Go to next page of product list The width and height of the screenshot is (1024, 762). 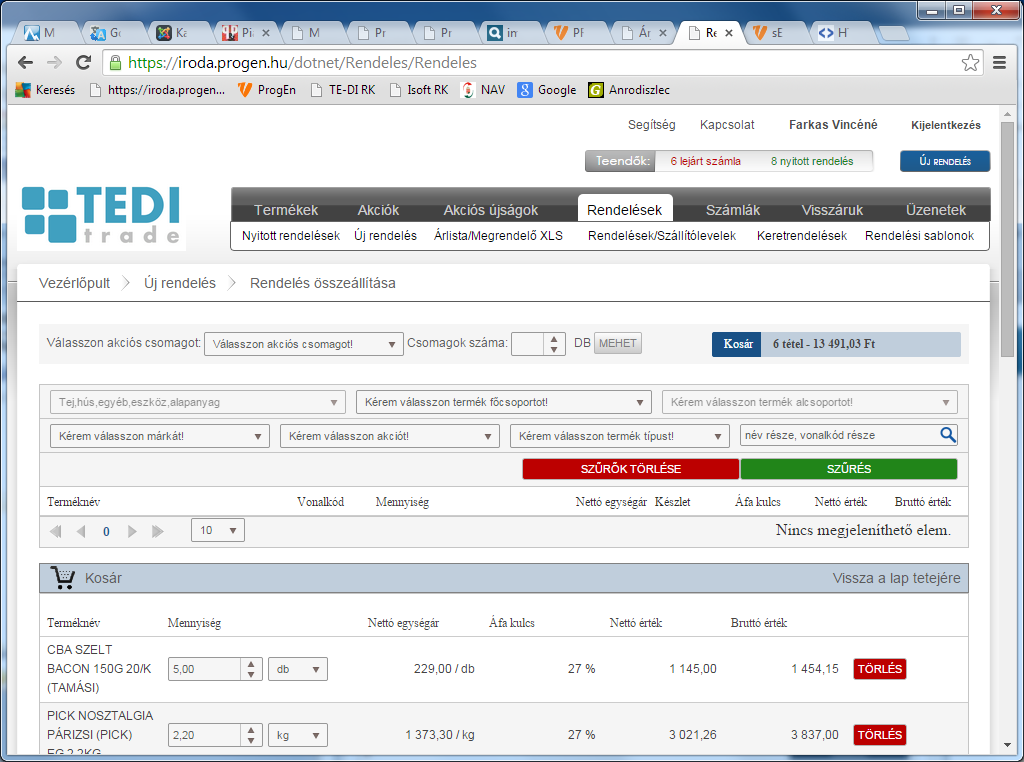click(x=132, y=532)
